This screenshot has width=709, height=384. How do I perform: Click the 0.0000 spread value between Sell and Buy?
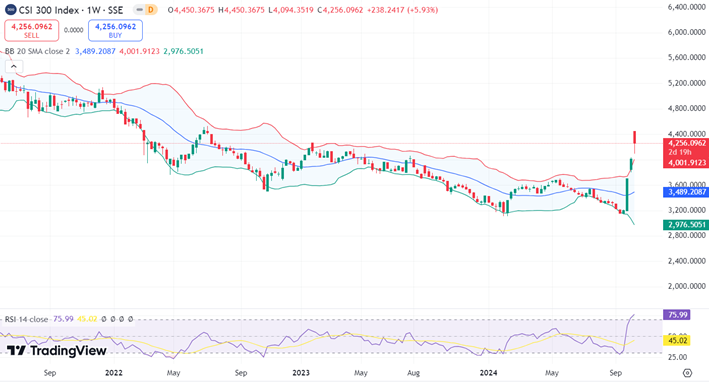(x=73, y=30)
